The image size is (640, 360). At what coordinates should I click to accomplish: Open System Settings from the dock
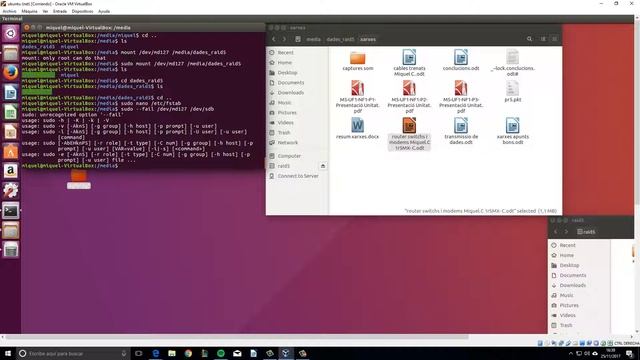click(11, 191)
